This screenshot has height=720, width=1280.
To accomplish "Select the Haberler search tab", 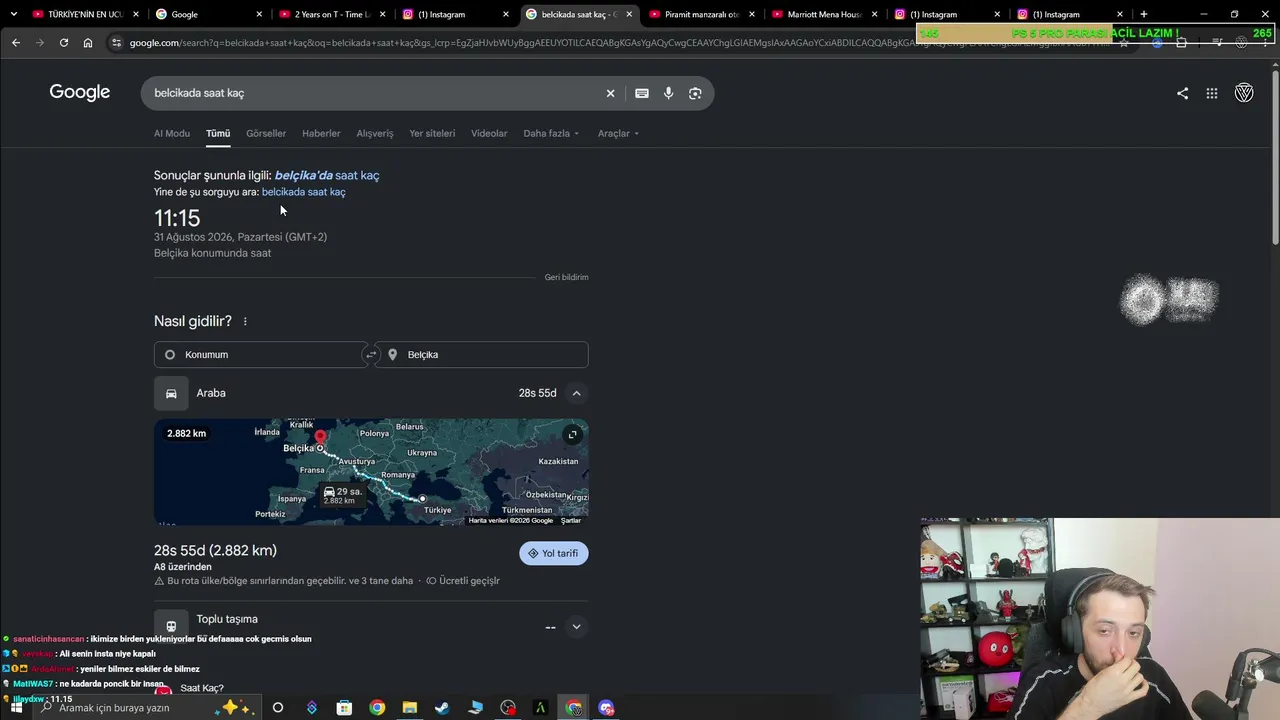I will 321,133.
